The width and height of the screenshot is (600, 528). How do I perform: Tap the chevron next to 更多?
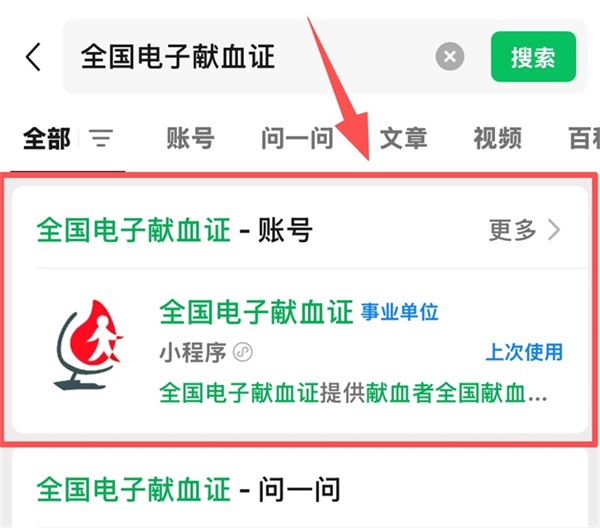(554, 230)
